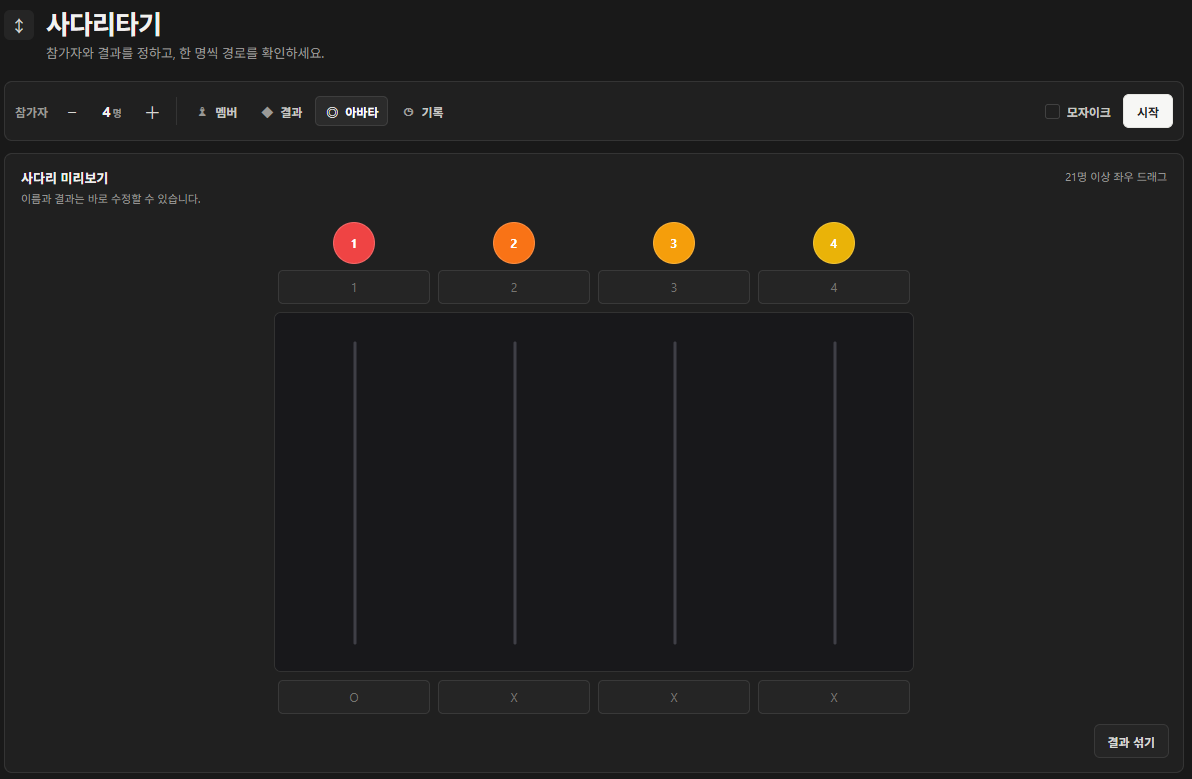Screen dimensions: 1192x779
Task: Select the 아바타 tab
Action: click(351, 112)
